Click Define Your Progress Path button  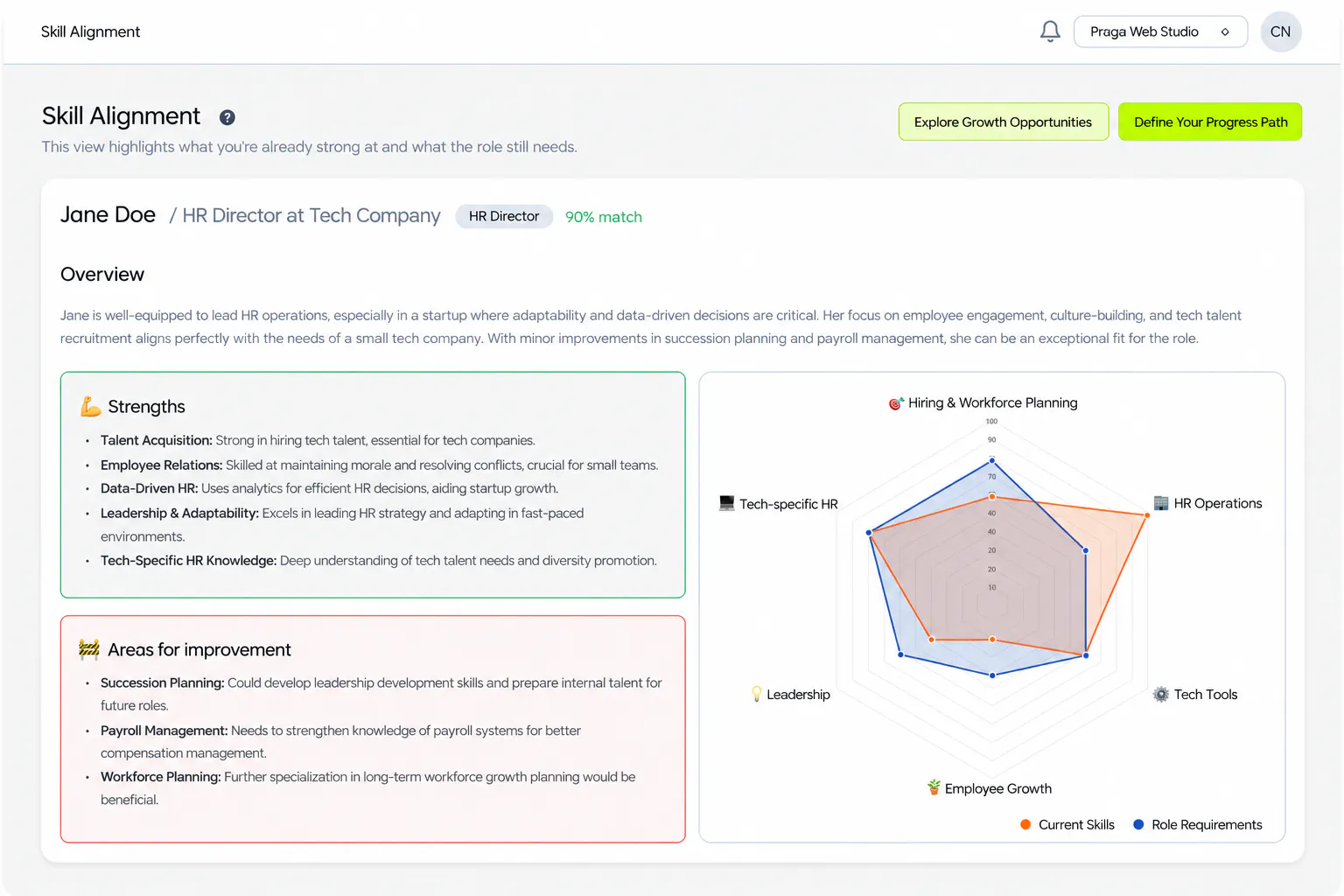tap(1210, 122)
